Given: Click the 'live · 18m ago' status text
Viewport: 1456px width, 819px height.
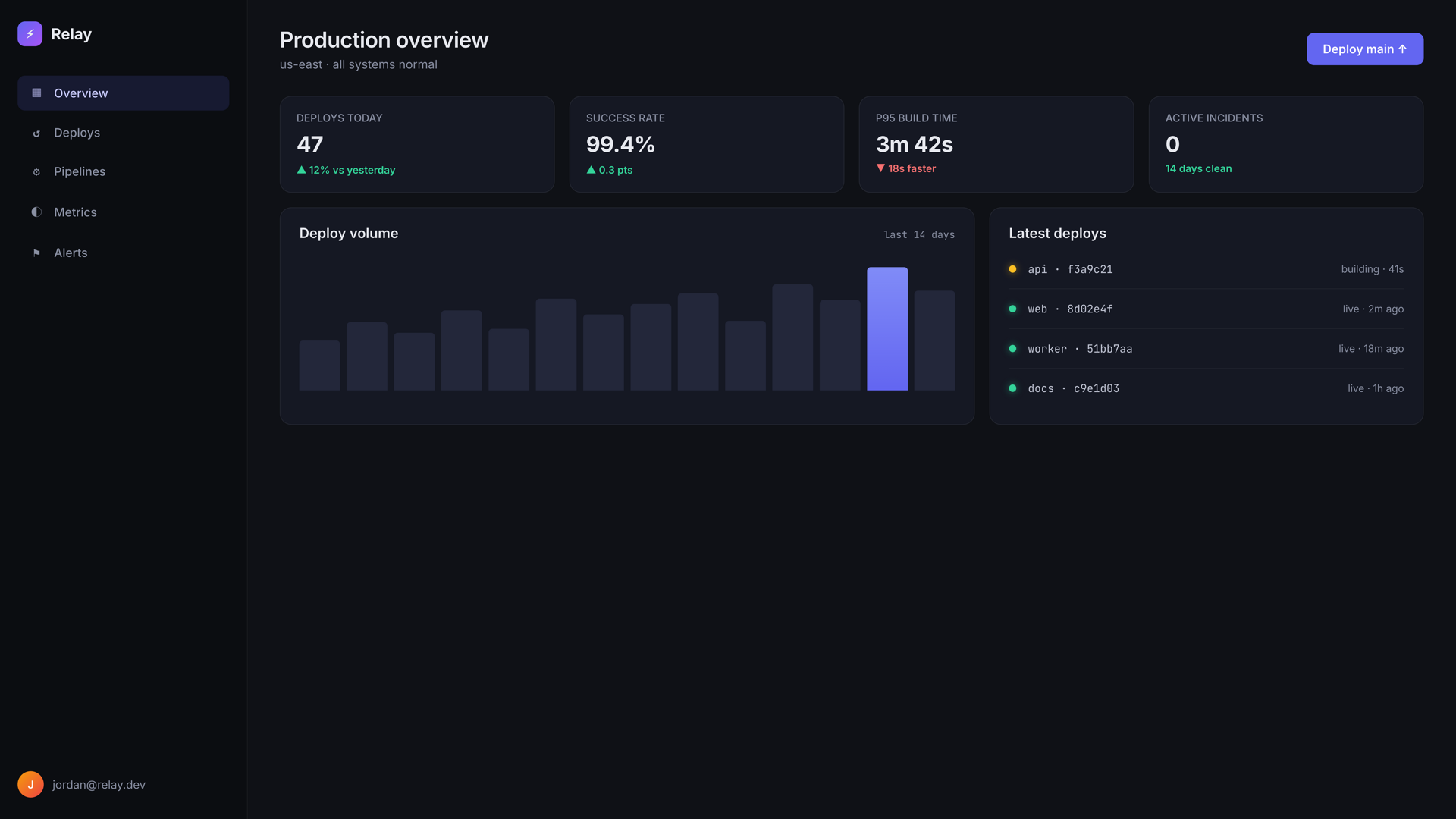Looking at the screenshot, I should 1371,349.
